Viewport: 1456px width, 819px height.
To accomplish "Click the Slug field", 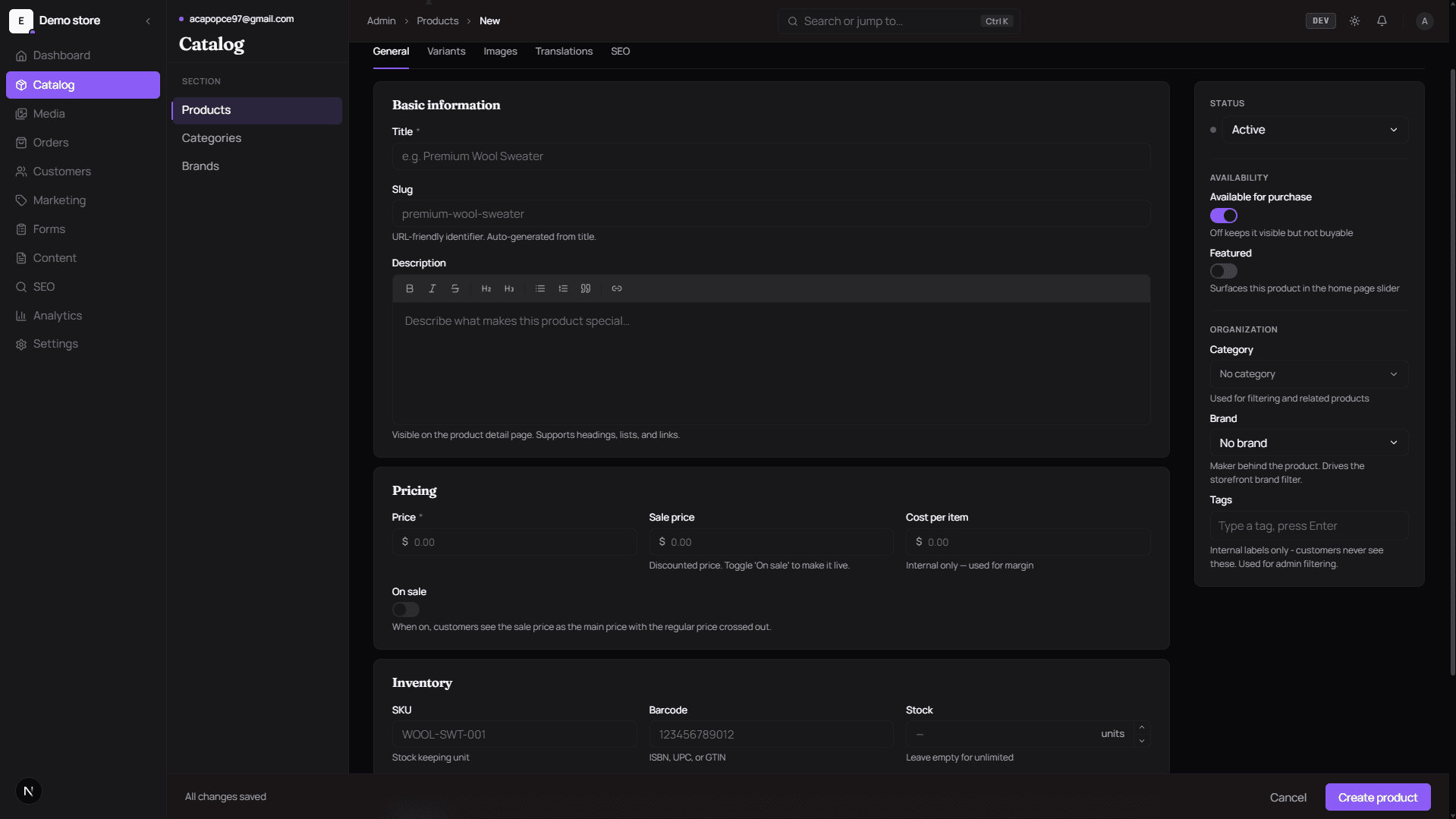I will [x=771, y=214].
